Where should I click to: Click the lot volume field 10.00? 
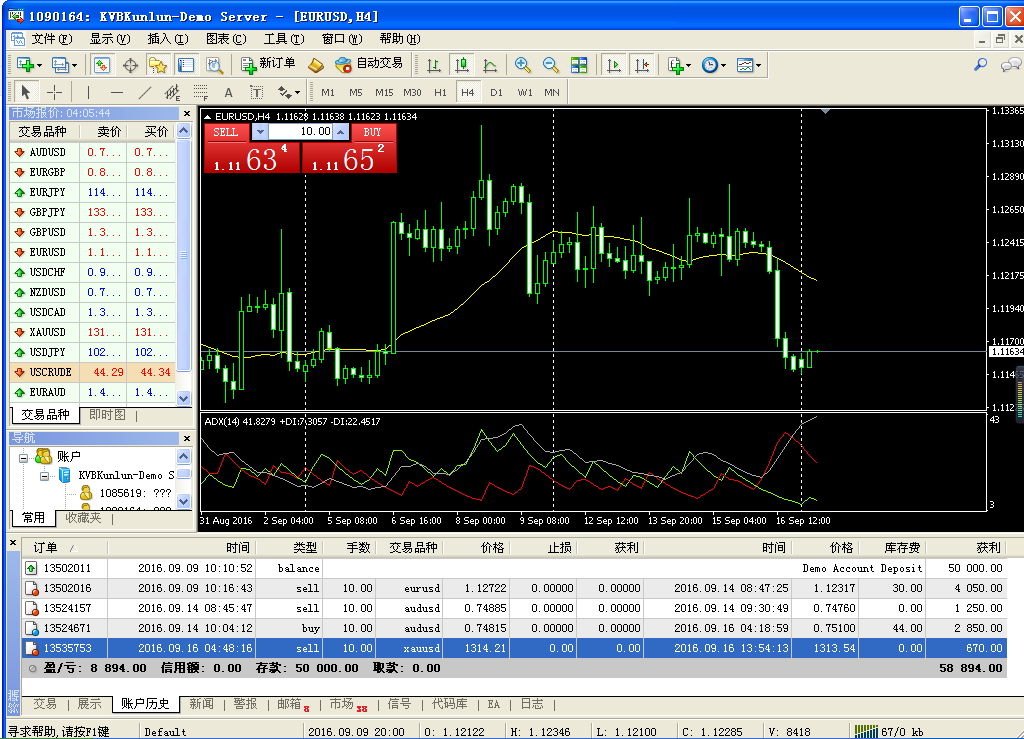(x=301, y=132)
